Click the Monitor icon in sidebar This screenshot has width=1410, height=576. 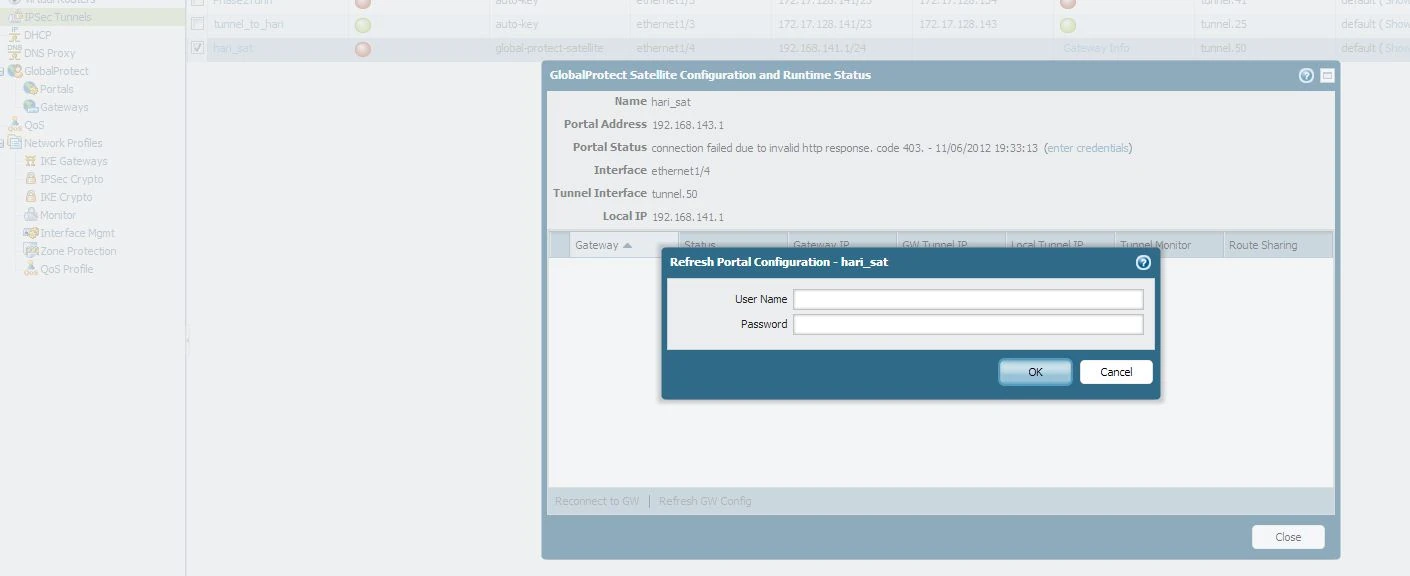click(x=31, y=215)
